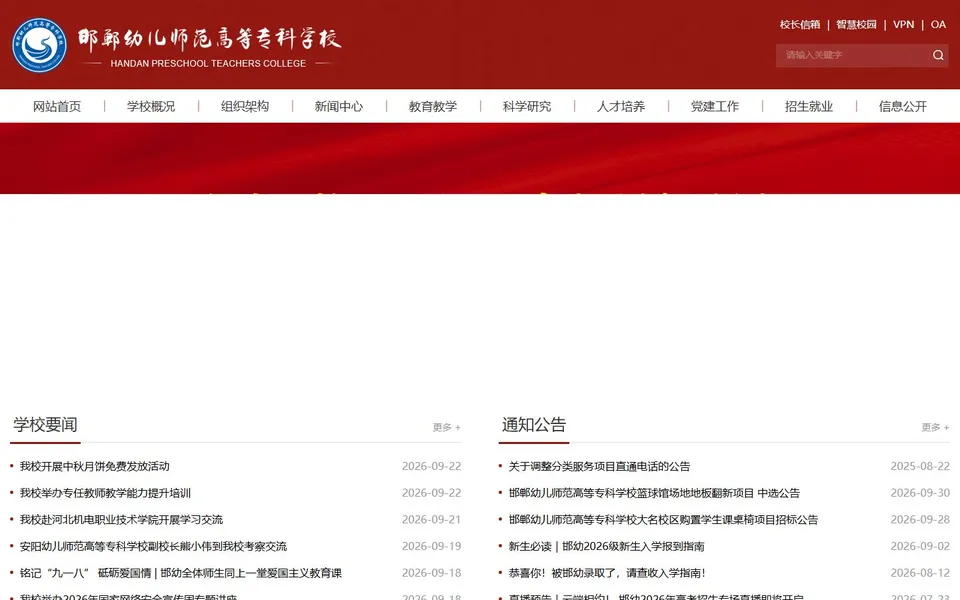960x600 pixels.
Task: Open 党建工作 menu item
Action: click(714, 106)
